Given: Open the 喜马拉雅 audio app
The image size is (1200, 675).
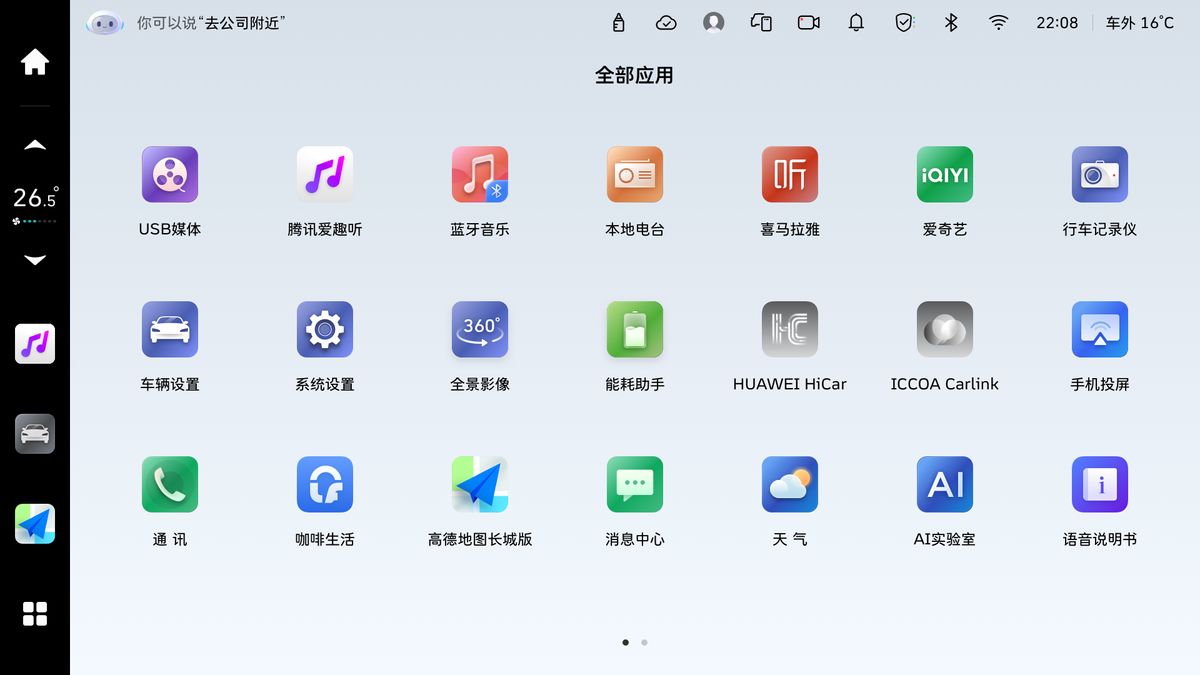Looking at the screenshot, I should [x=790, y=175].
